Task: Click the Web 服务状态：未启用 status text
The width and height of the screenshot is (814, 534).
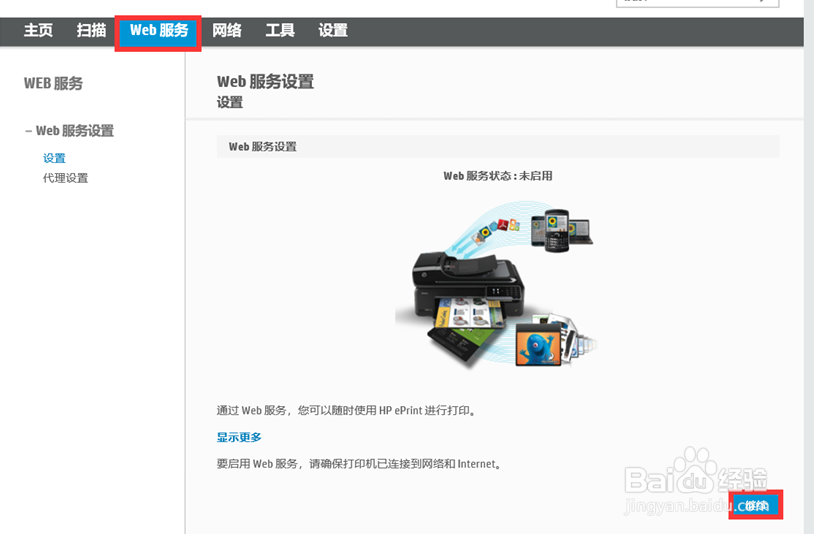Action: 498,176
